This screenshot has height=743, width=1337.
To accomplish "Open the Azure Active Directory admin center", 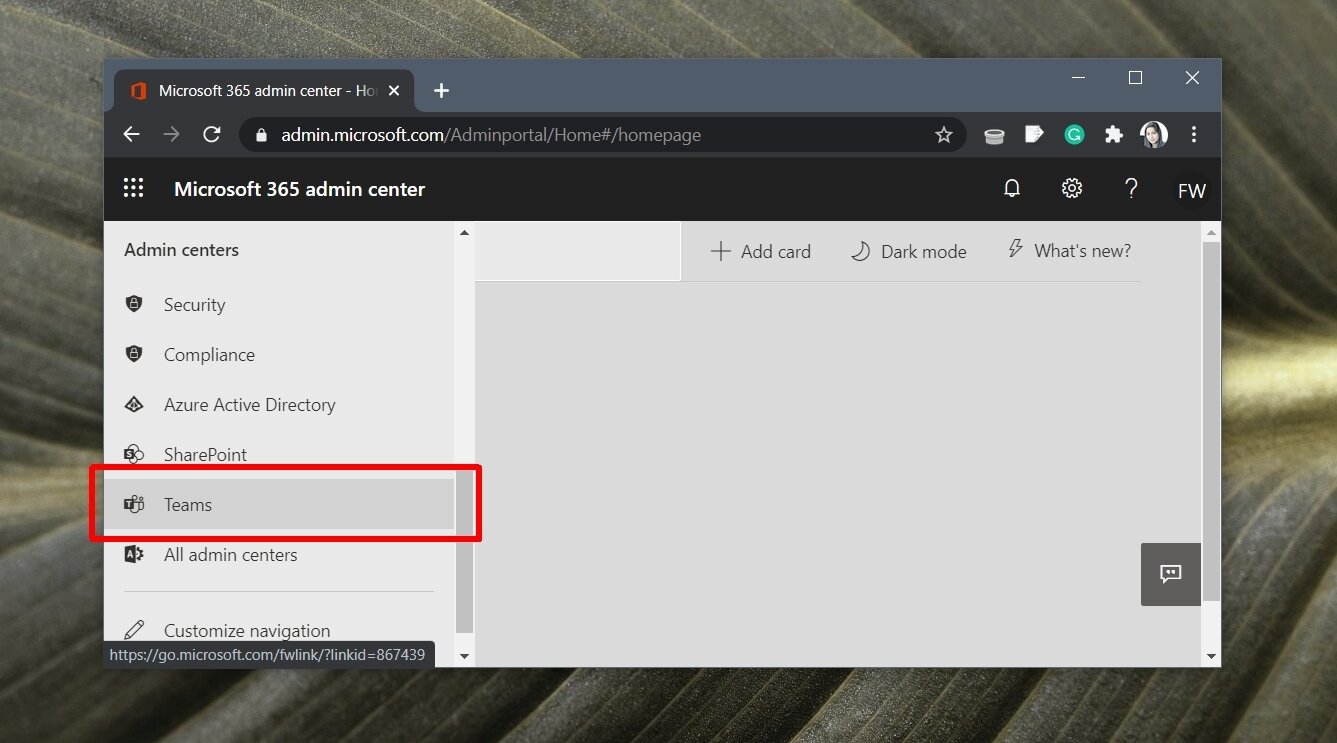I will (249, 404).
